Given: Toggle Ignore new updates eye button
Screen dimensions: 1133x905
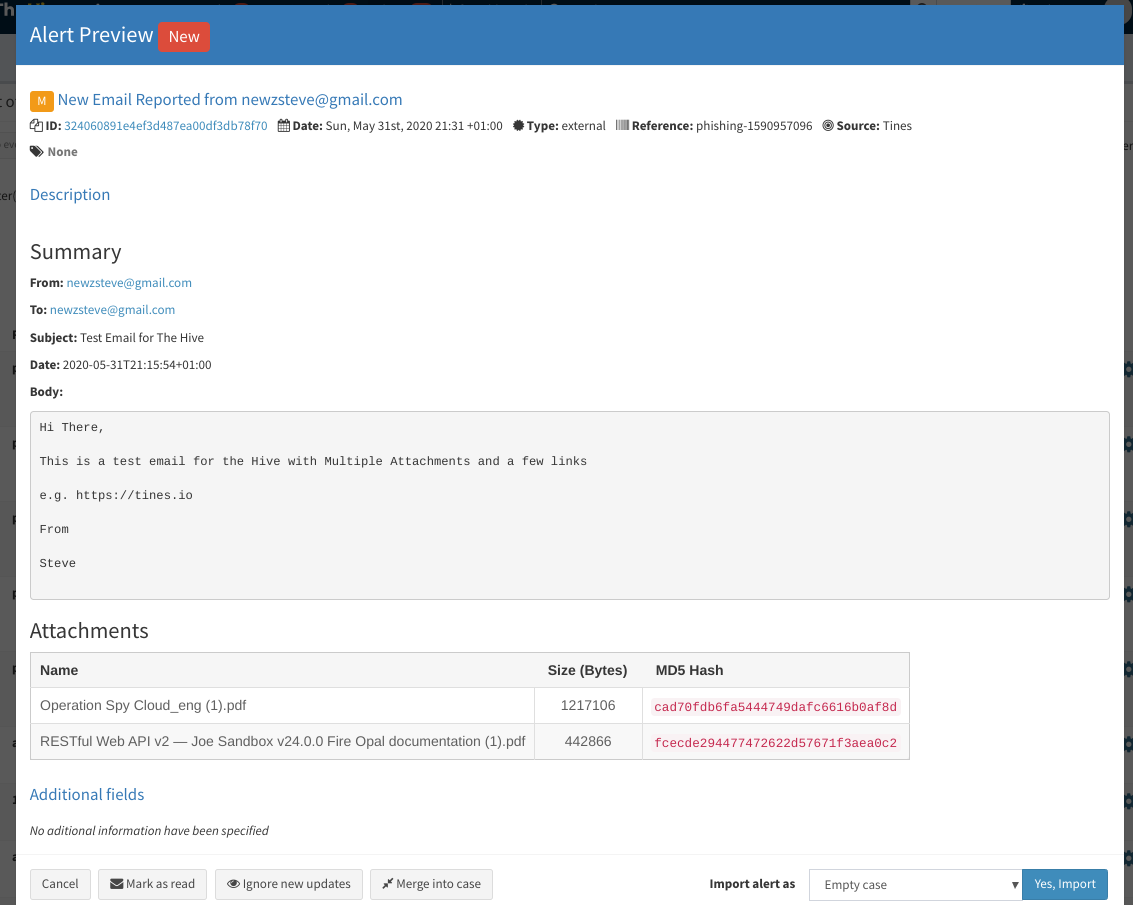Looking at the screenshot, I should pyautogui.click(x=289, y=884).
